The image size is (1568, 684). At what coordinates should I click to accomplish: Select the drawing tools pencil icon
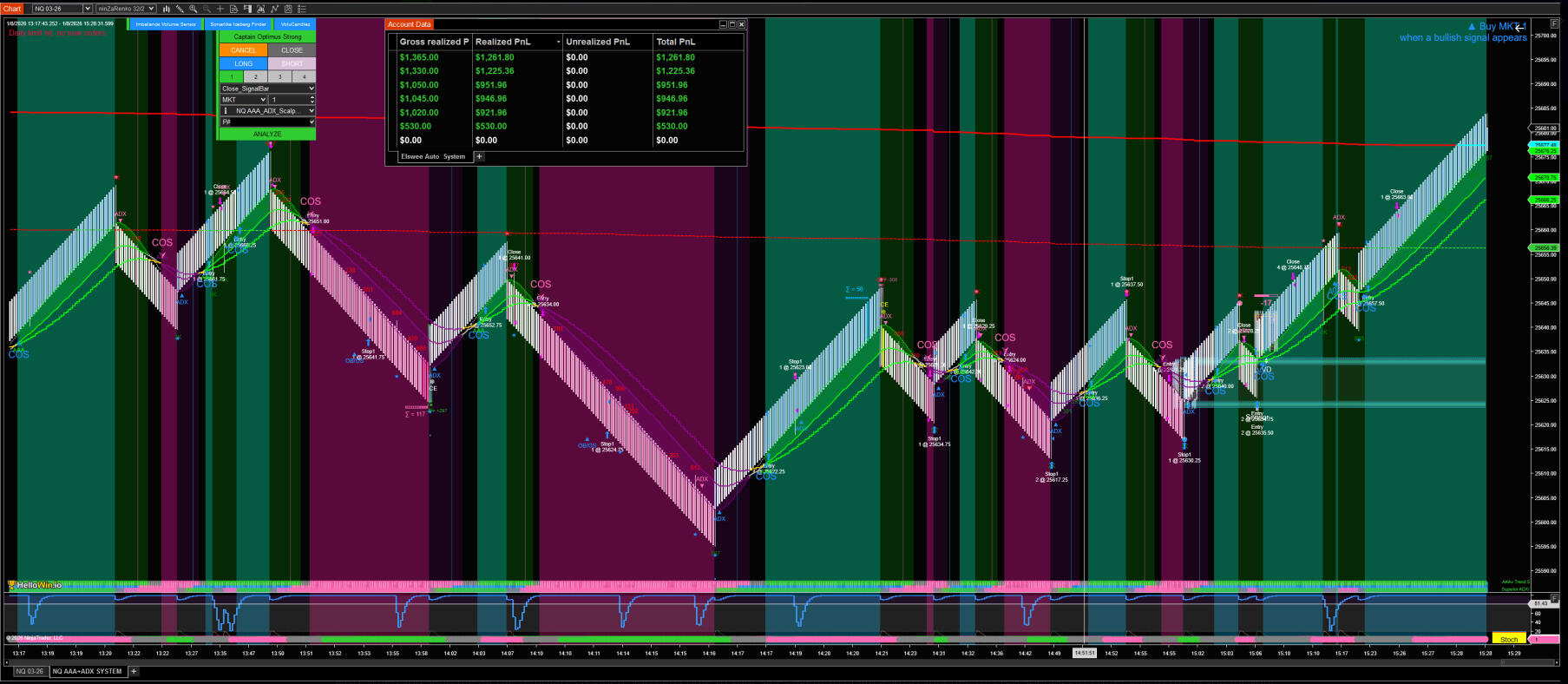180,9
